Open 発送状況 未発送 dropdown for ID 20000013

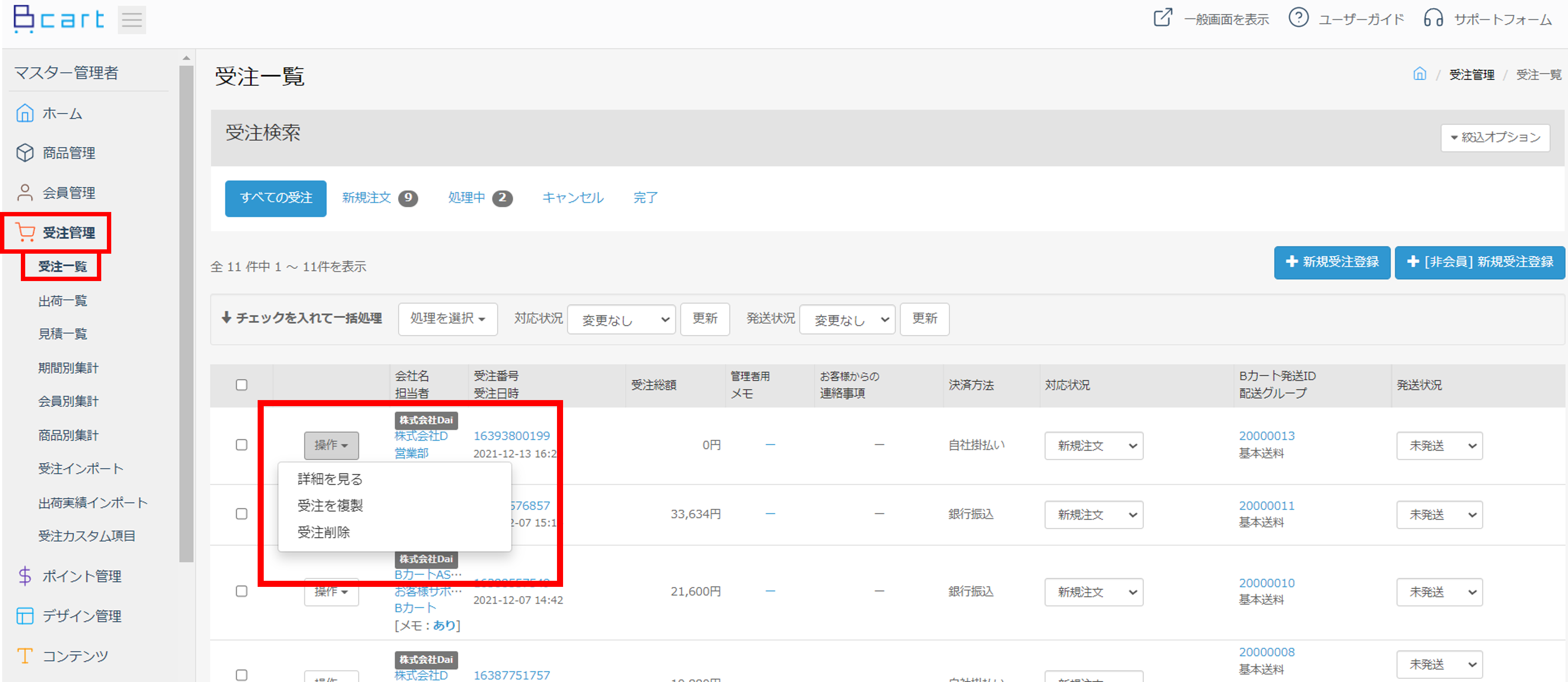(x=1439, y=446)
